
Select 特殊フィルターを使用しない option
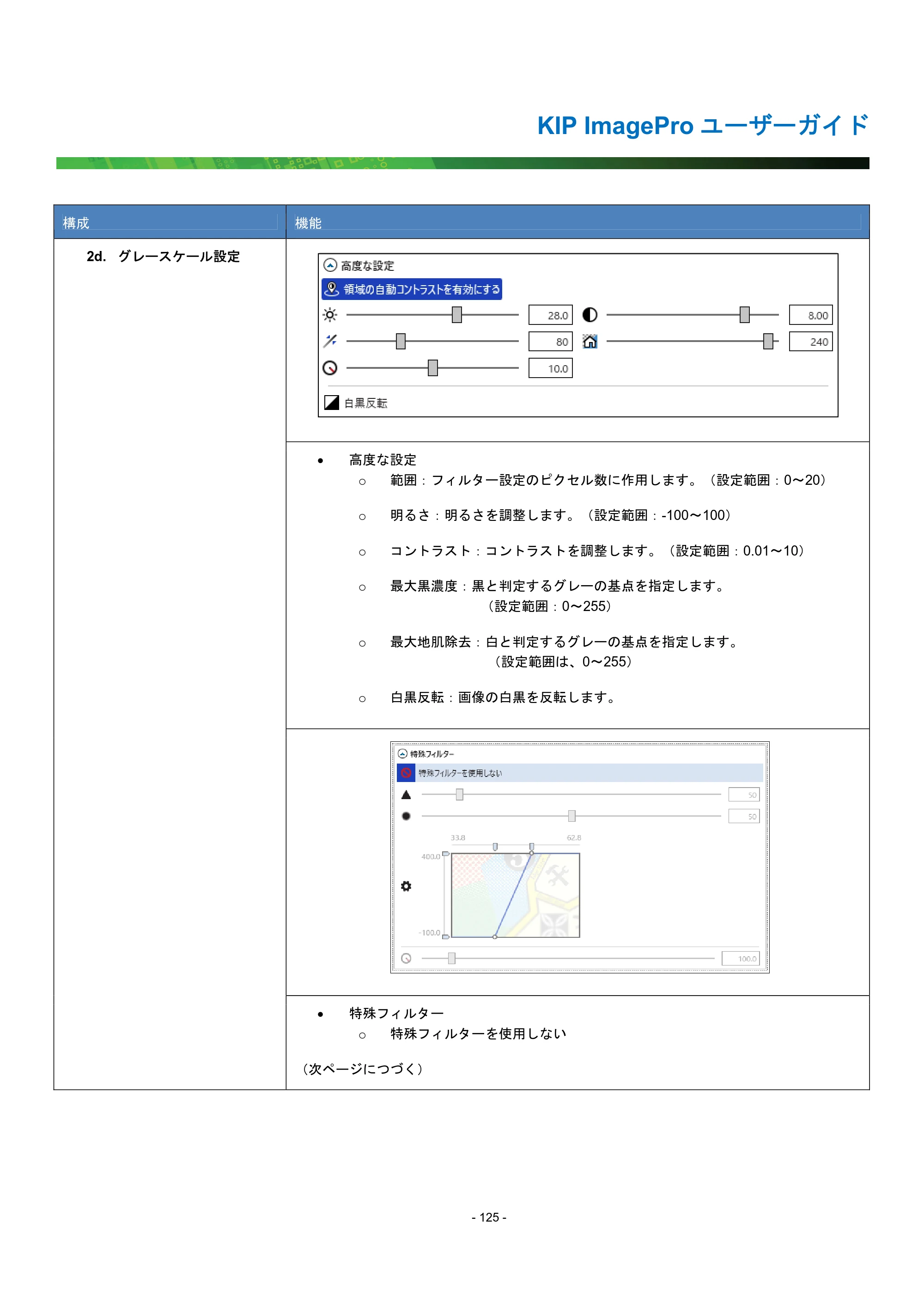pyautogui.click(x=580, y=773)
